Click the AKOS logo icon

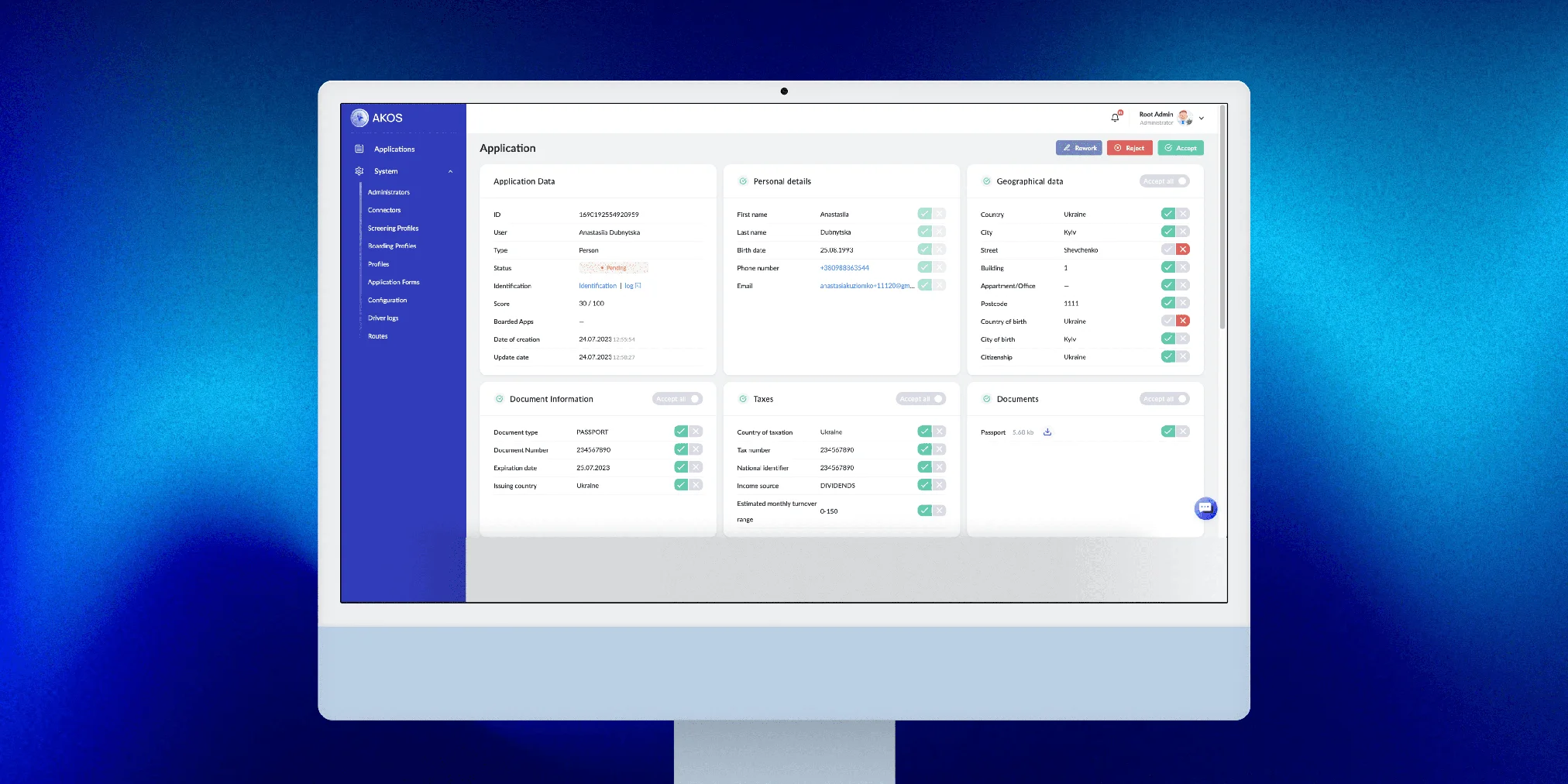(359, 118)
